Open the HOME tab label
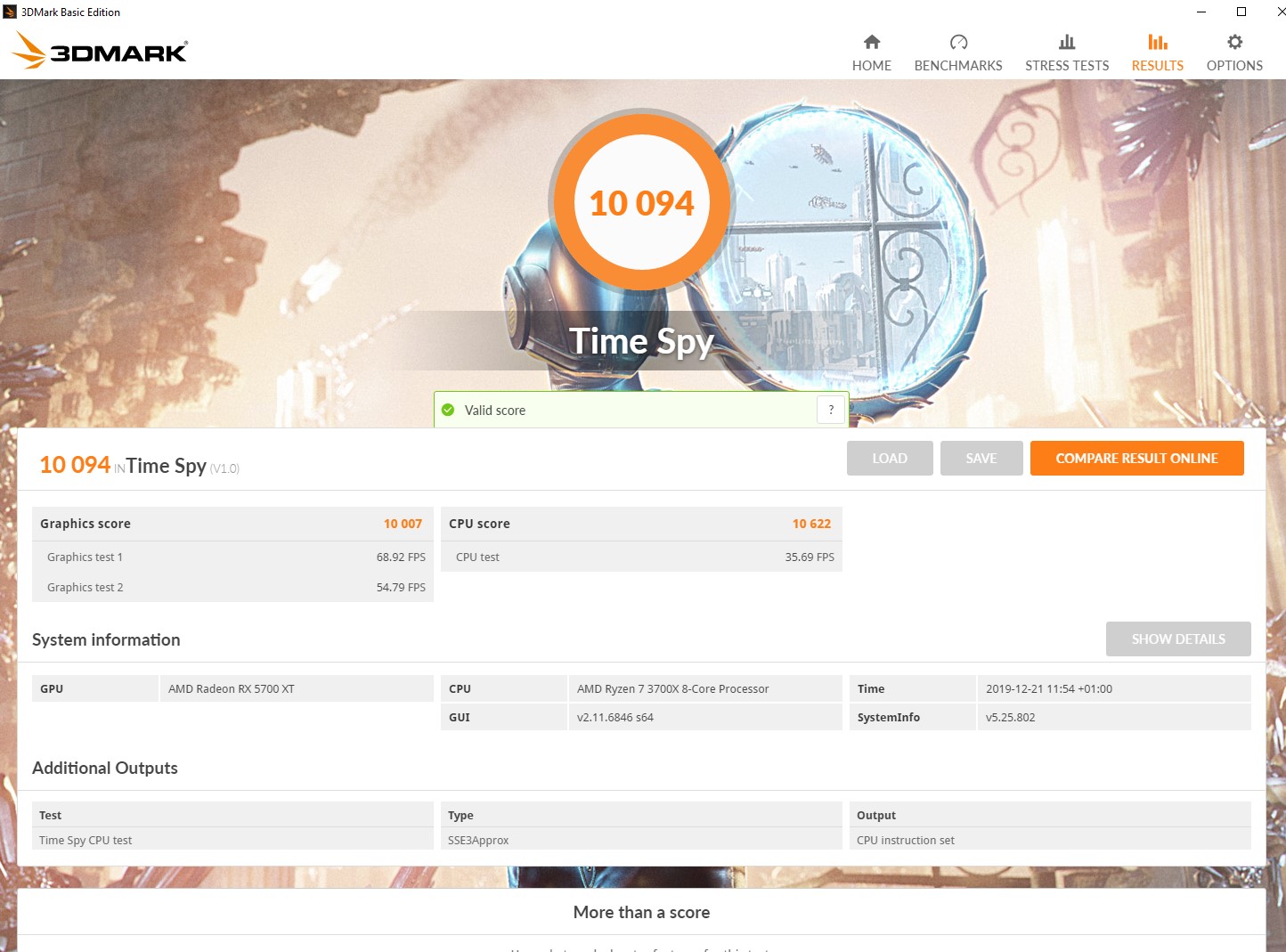Image resolution: width=1286 pixels, height=952 pixels. 871,66
